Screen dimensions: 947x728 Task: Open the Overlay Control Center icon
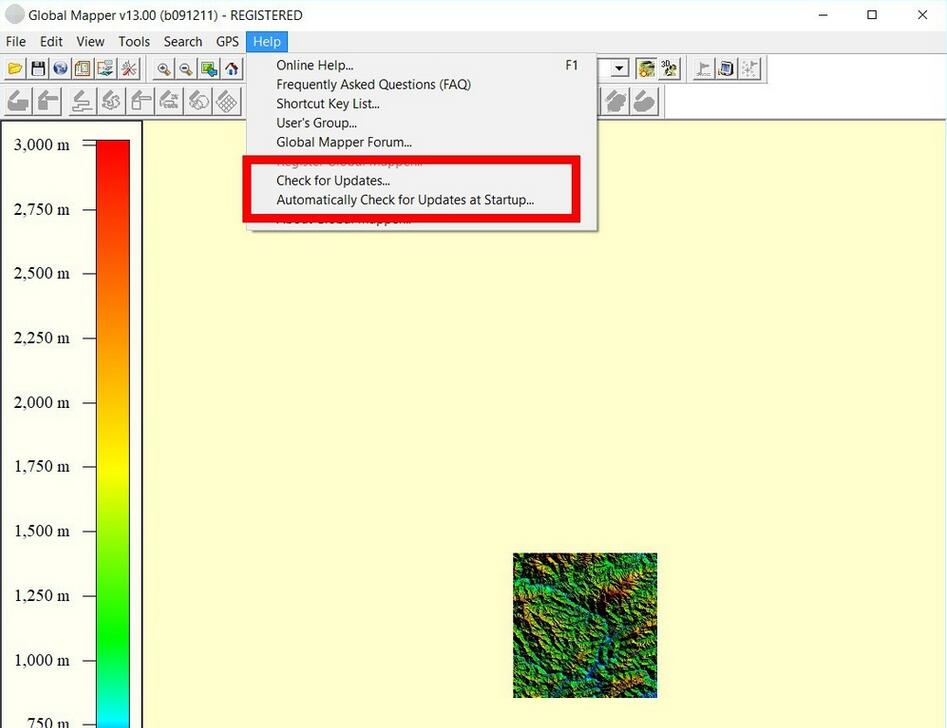(x=82, y=68)
